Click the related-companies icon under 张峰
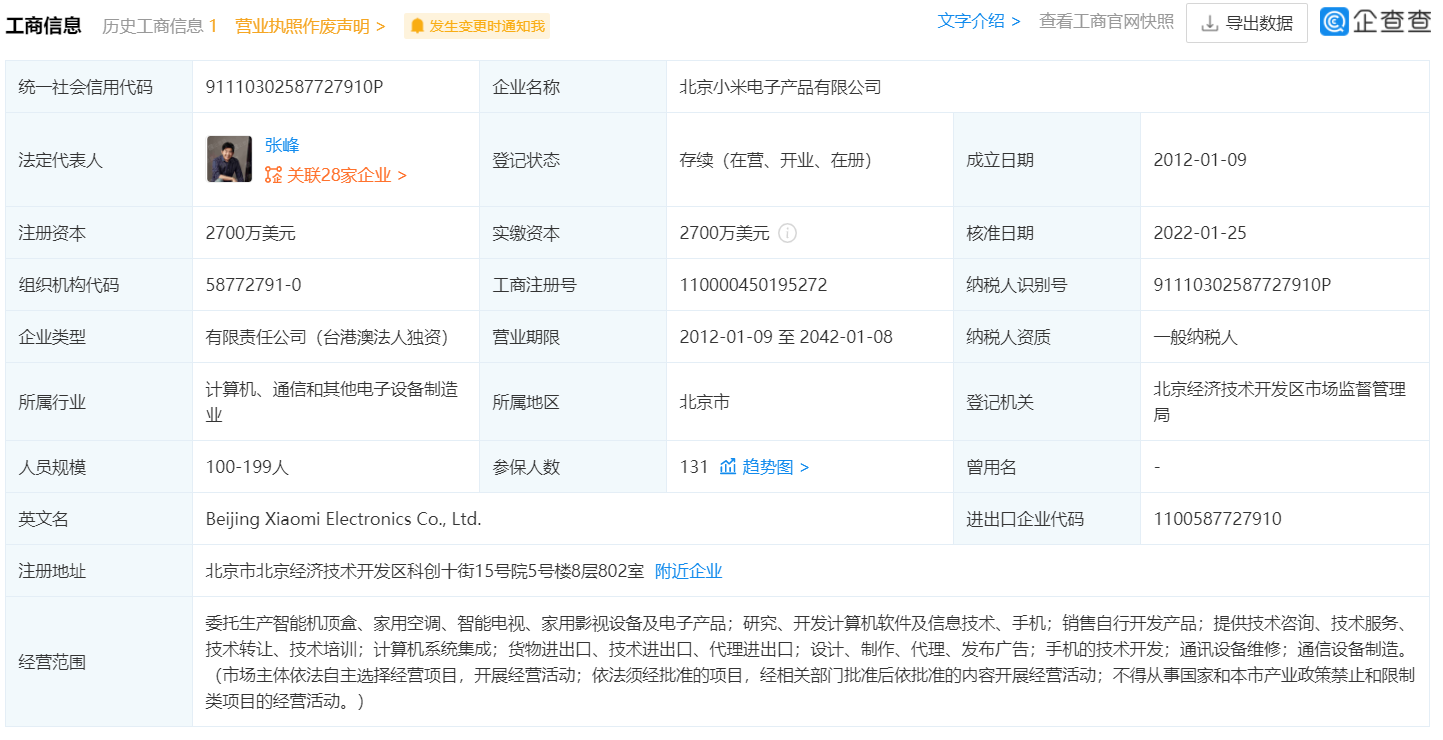 (273, 175)
